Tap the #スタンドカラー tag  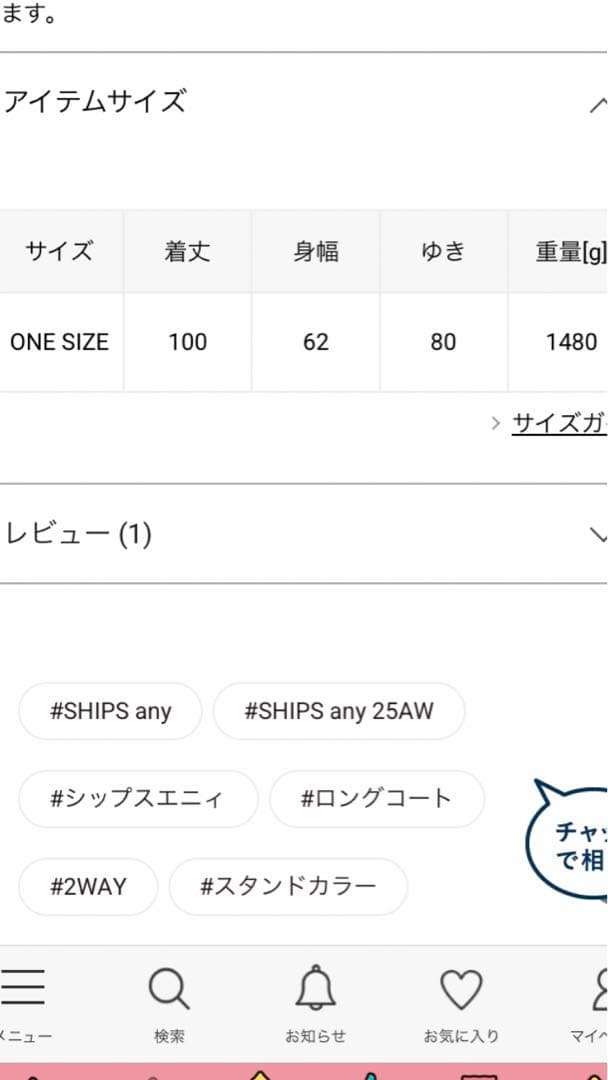[288, 886]
